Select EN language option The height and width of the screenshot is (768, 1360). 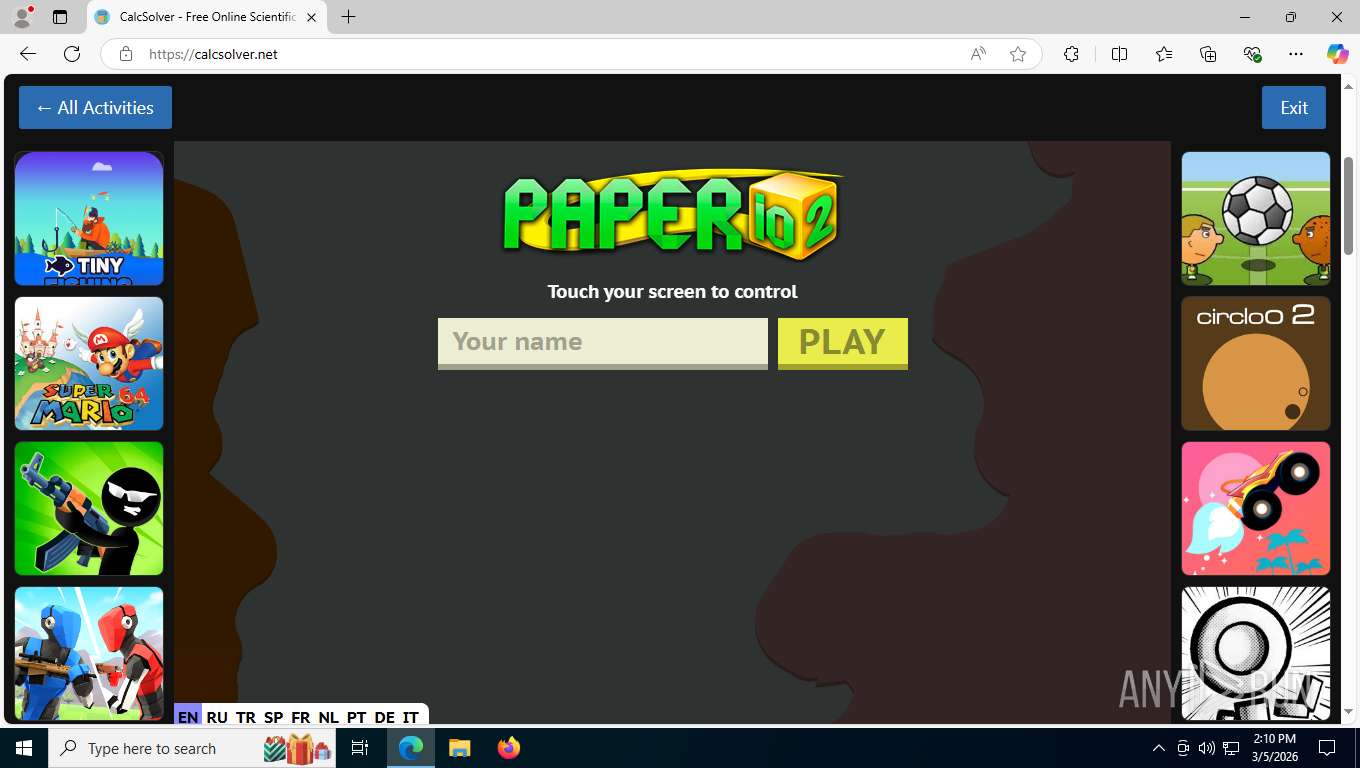point(187,717)
